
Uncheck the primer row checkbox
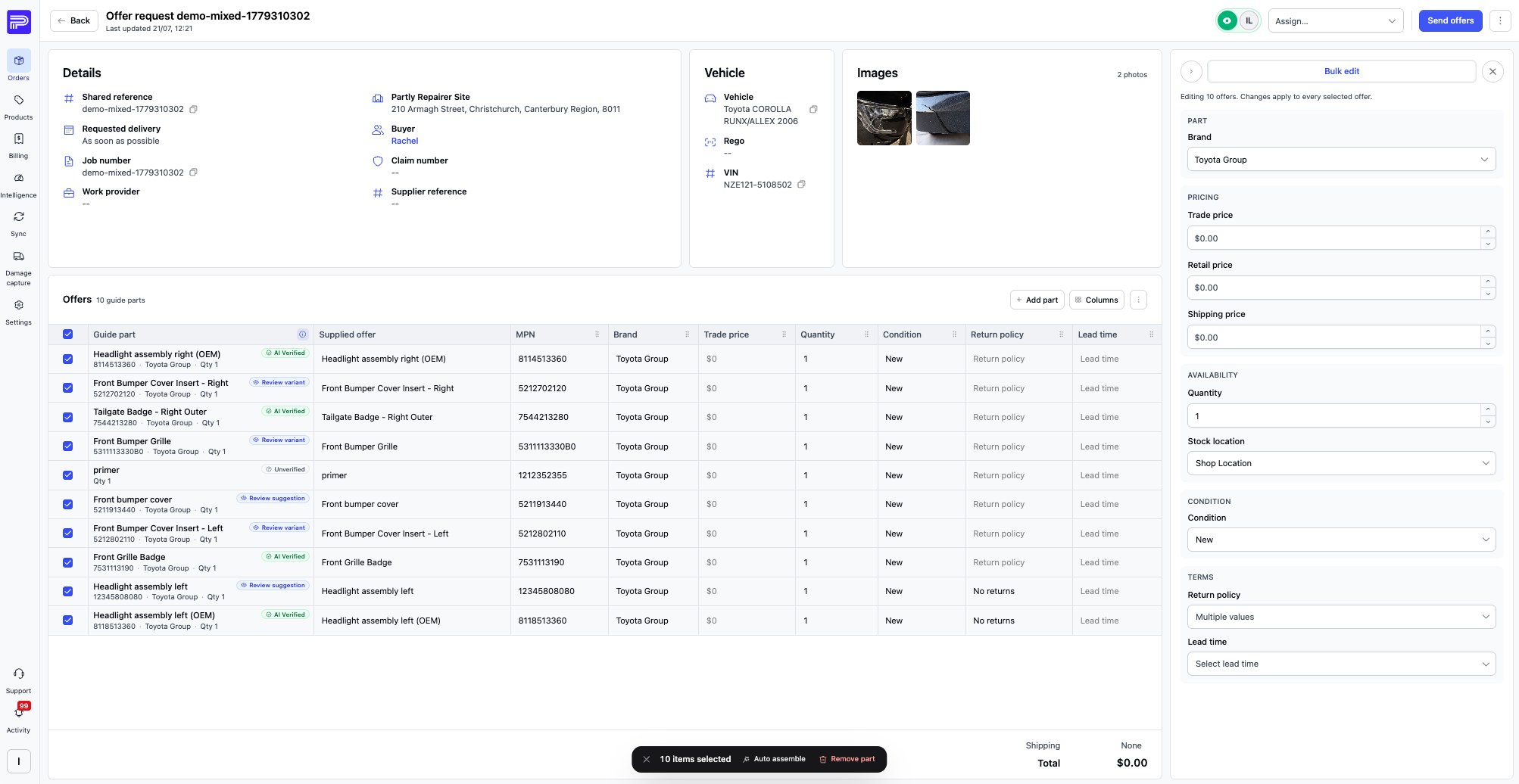(x=68, y=475)
